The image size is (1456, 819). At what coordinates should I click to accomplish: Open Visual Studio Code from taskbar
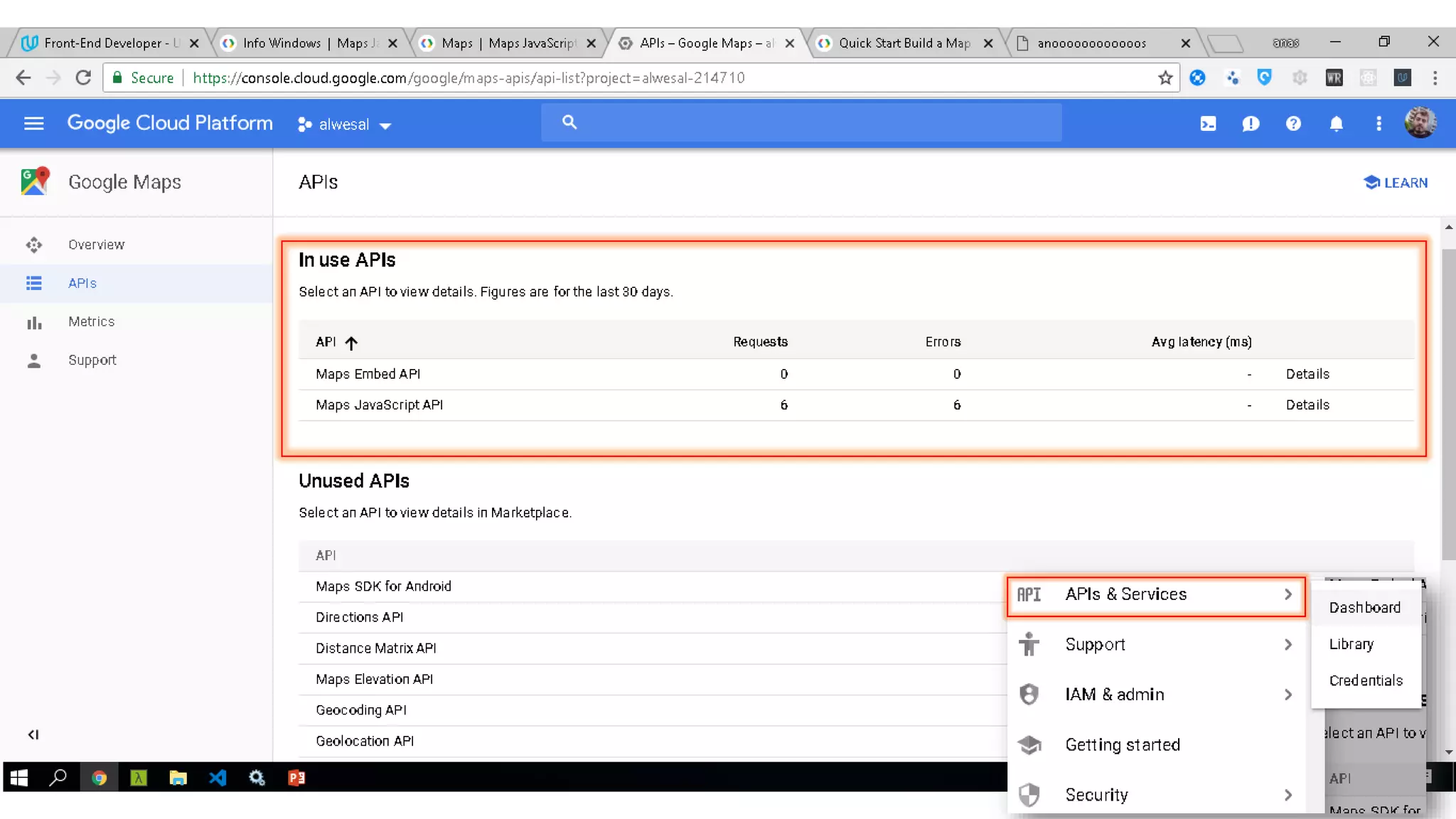click(218, 778)
